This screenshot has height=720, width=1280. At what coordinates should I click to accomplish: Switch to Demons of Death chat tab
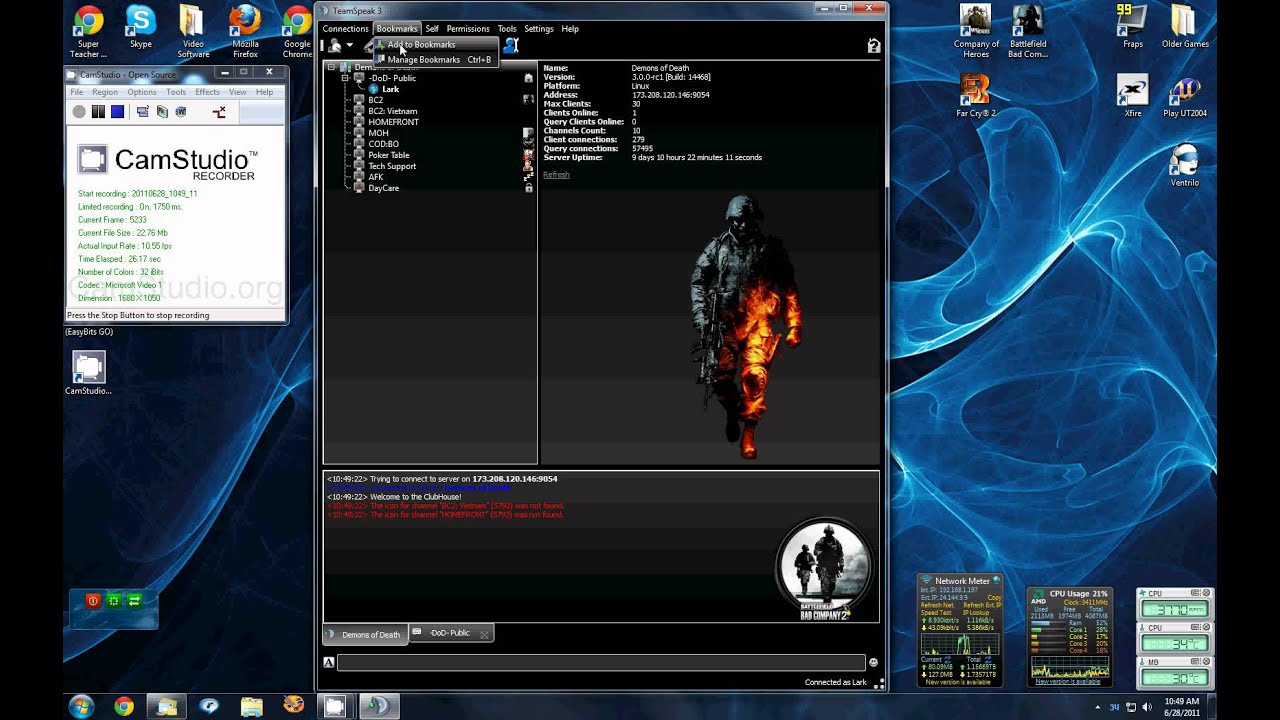pyautogui.click(x=364, y=634)
